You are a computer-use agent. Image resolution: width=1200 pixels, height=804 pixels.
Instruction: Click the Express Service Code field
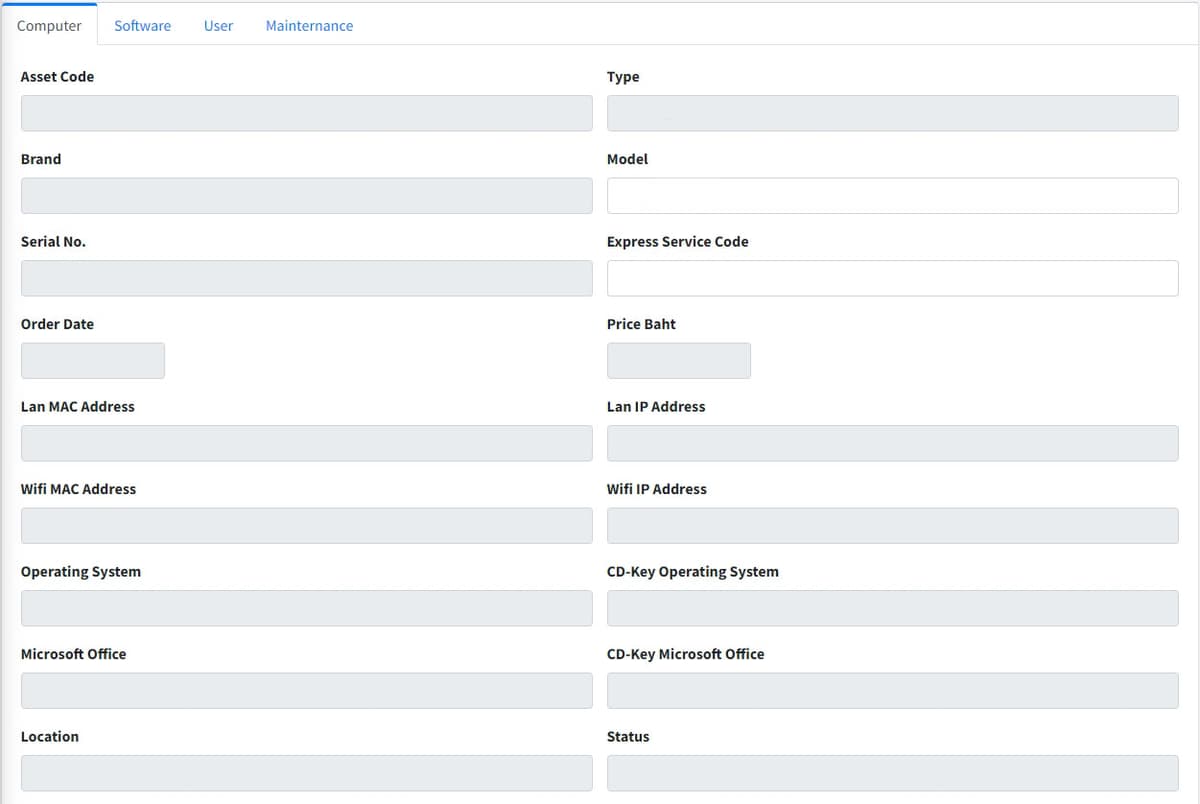pyautogui.click(x=892, y=278)
